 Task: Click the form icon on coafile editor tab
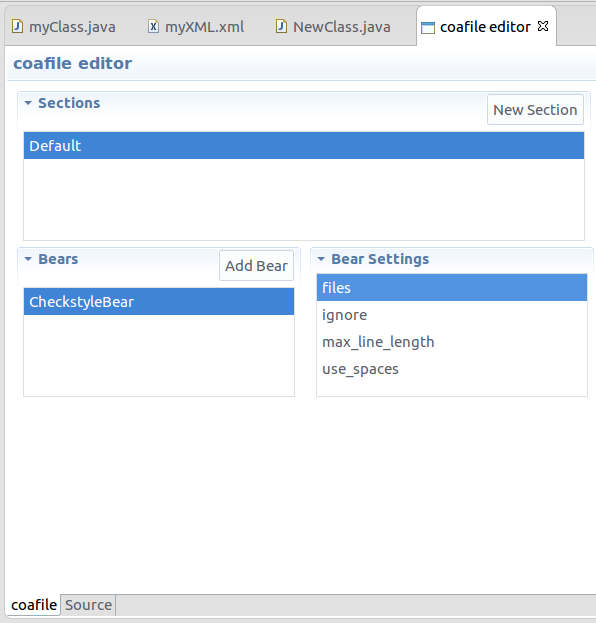coord(428,27)
